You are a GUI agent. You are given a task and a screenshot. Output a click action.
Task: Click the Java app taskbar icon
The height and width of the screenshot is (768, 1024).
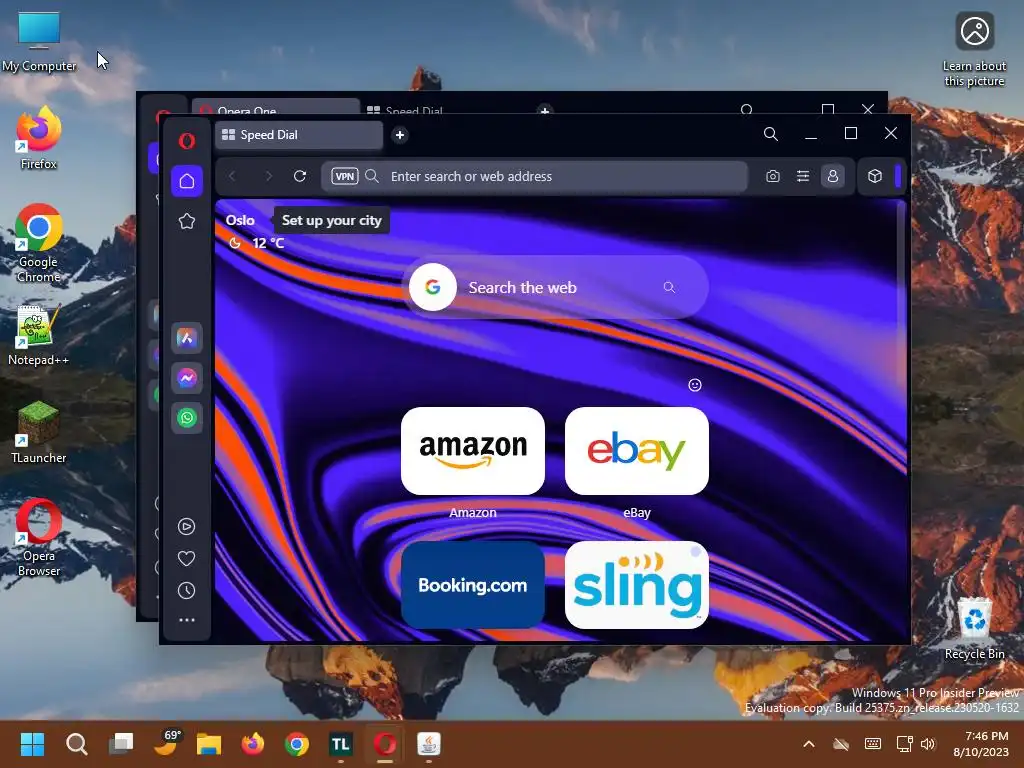(428, 744)
